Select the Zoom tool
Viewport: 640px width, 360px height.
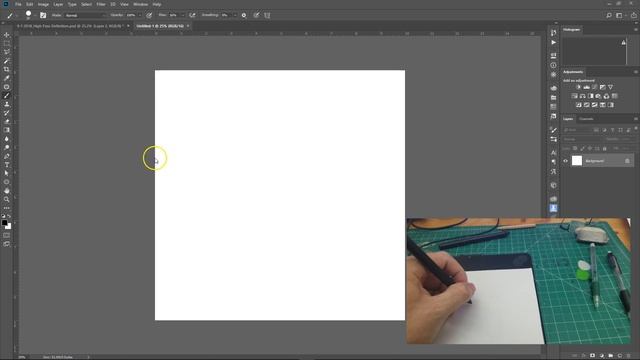click(7, 199)
